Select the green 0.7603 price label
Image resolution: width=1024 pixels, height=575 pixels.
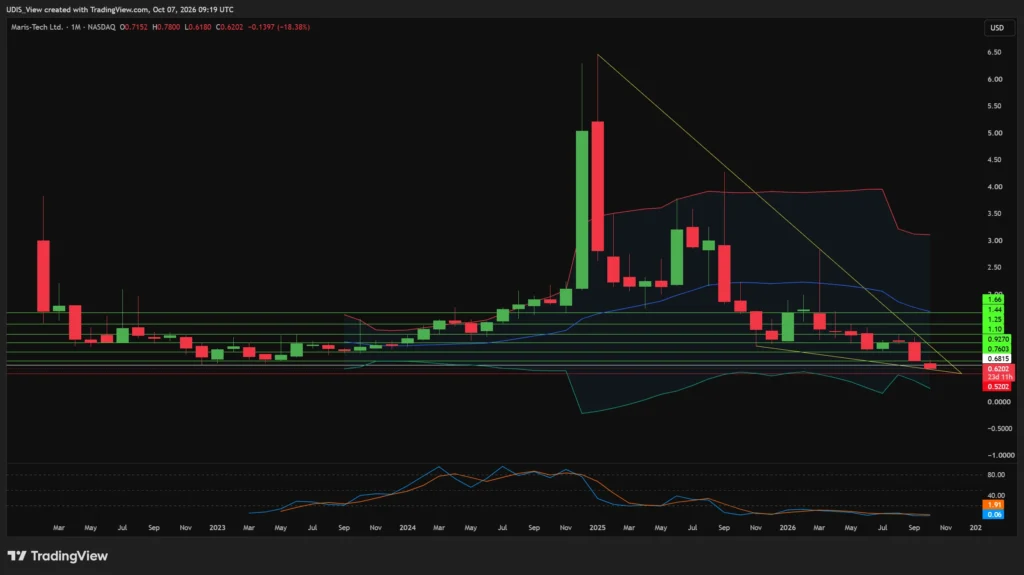[997, 350]
